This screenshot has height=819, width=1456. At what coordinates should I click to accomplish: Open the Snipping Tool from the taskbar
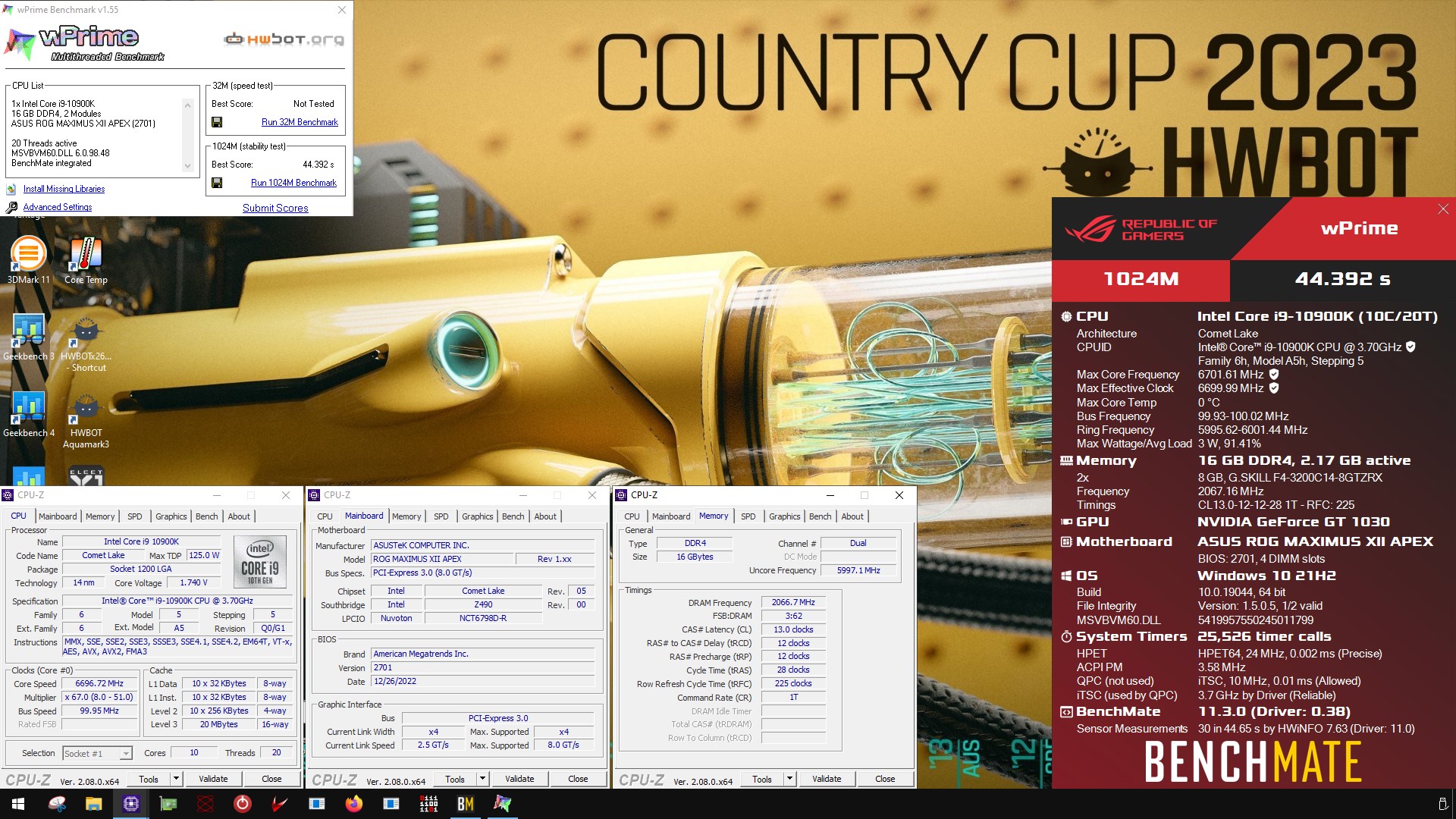[x=57, y=804]
